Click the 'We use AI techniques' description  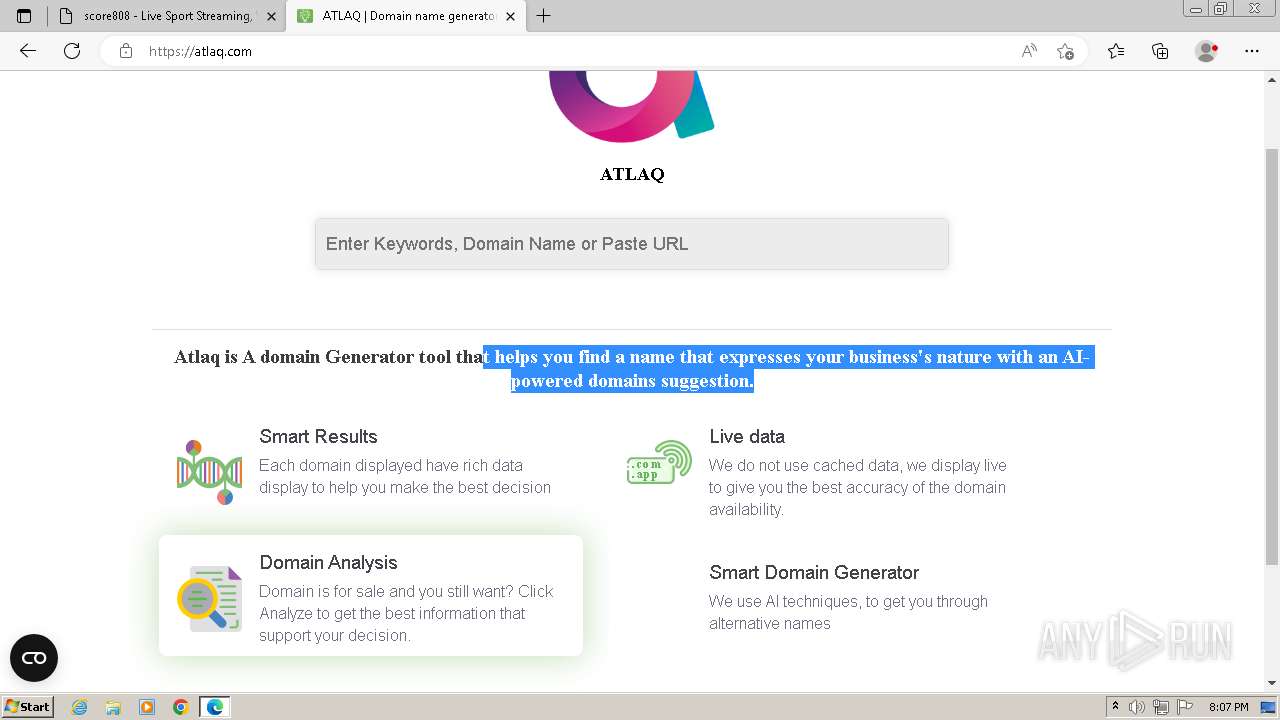[848, 612]
